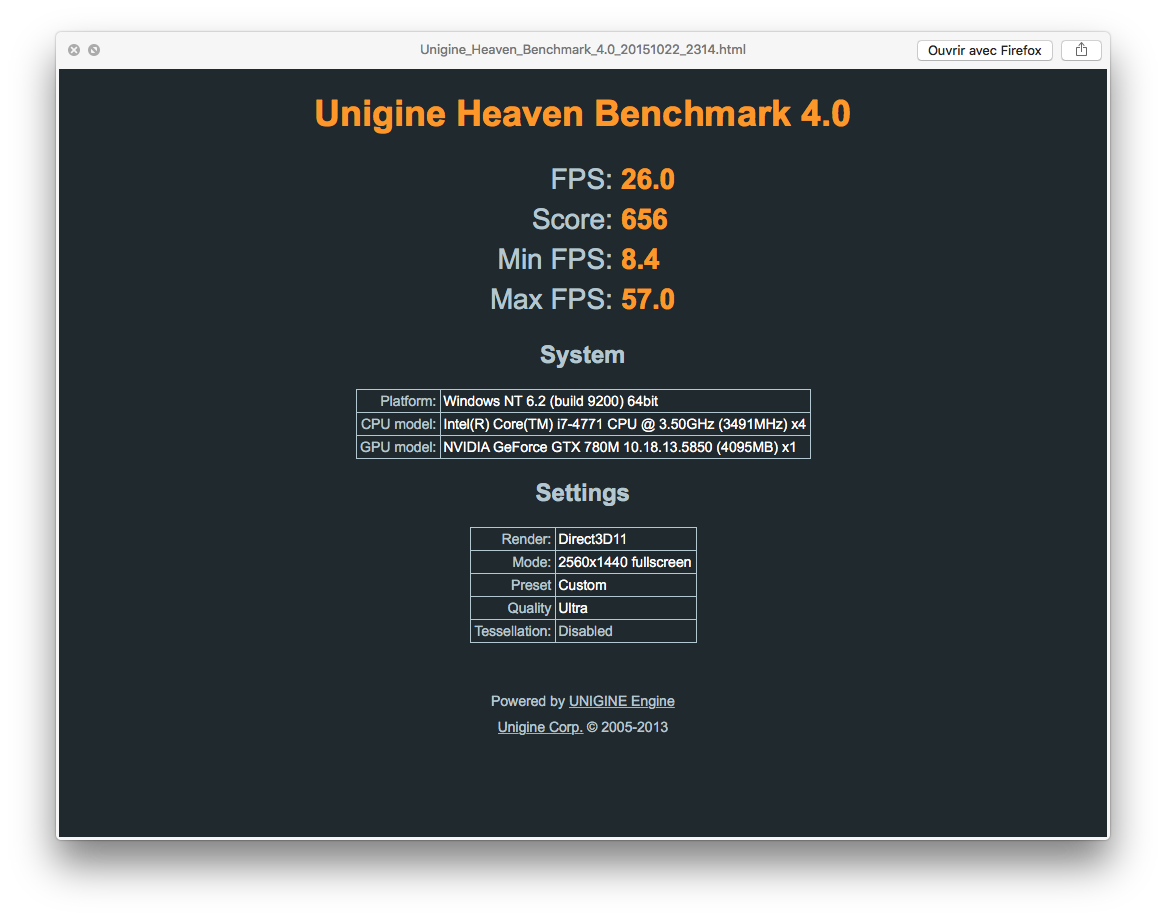1166x920 pixels.
Task: Click the 'Unigine Heaven Benchmark 4.0' heading
Action: 582,114
